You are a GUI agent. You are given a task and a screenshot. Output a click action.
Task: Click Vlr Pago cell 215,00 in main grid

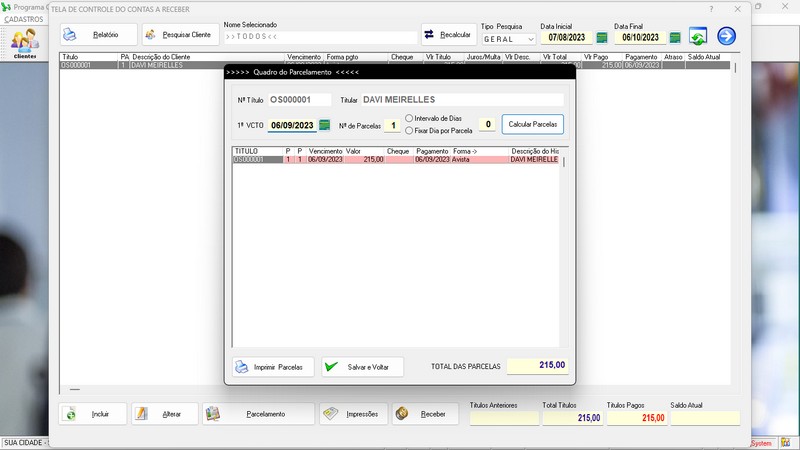tap(602, 65)
